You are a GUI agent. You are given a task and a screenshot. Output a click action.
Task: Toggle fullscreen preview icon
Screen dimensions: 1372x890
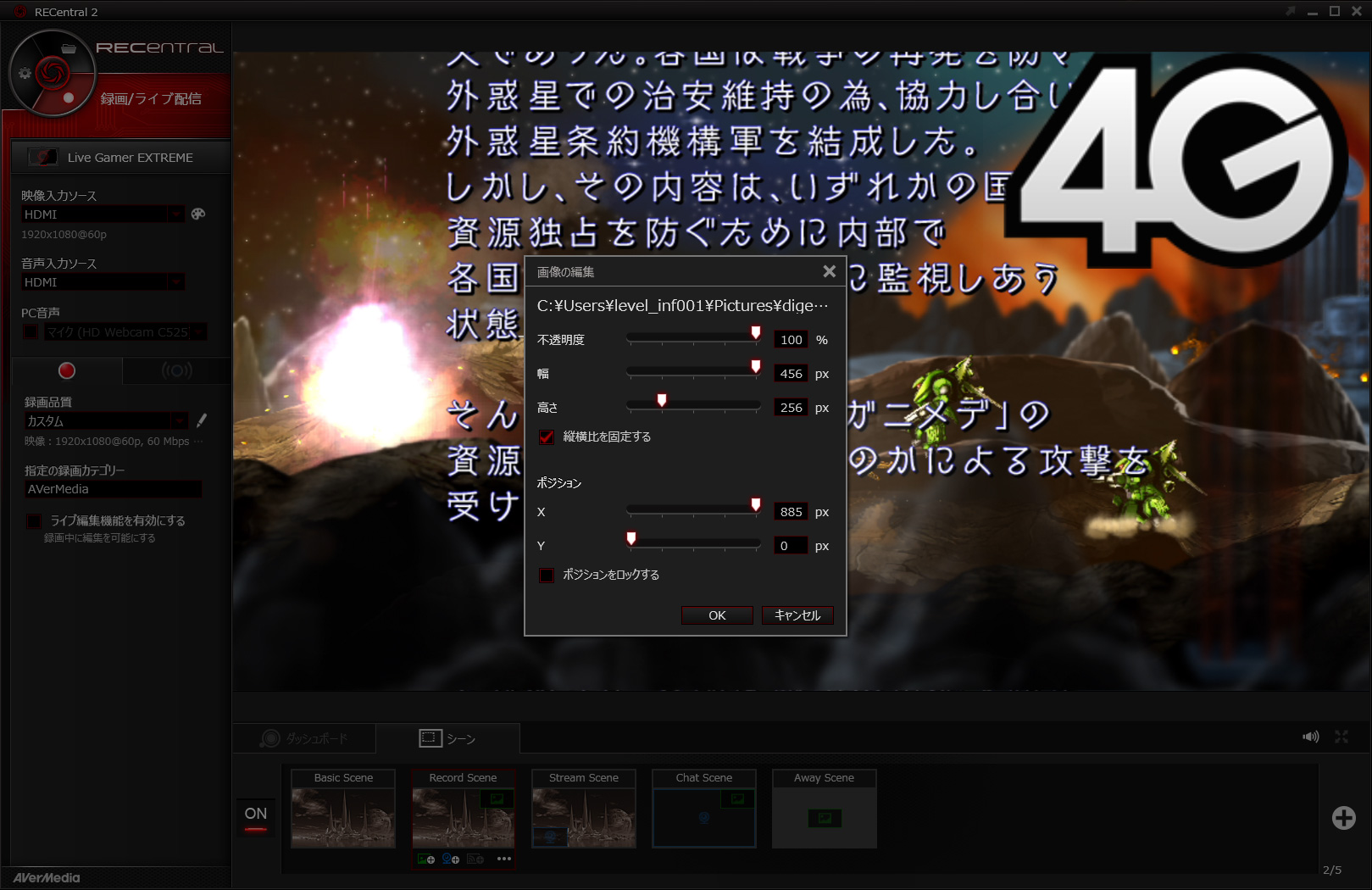point(1341,737)
